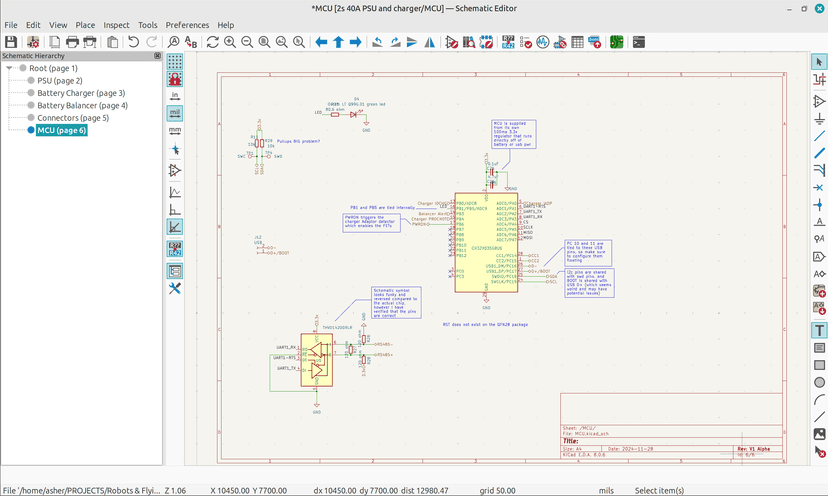Select the Add Power Symbol tool
The image size is (828, 496).
[819, 119]
